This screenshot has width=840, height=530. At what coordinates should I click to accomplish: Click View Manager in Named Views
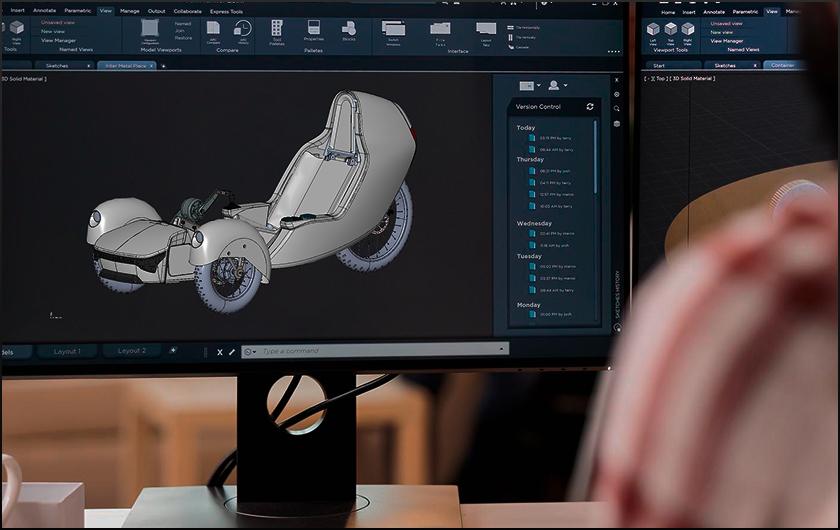(x=58, y=40)
